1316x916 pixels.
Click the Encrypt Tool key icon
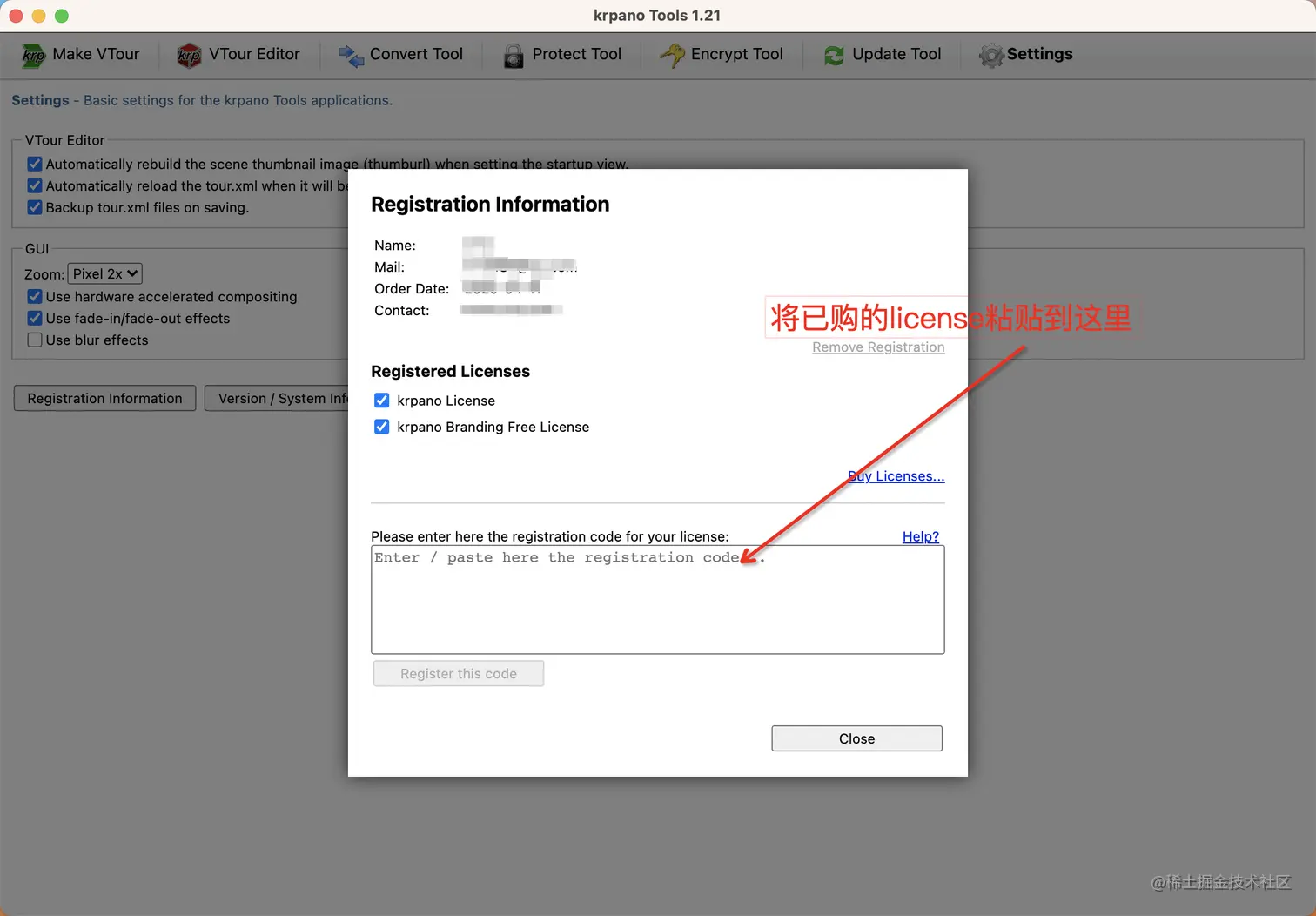(672, 56)
